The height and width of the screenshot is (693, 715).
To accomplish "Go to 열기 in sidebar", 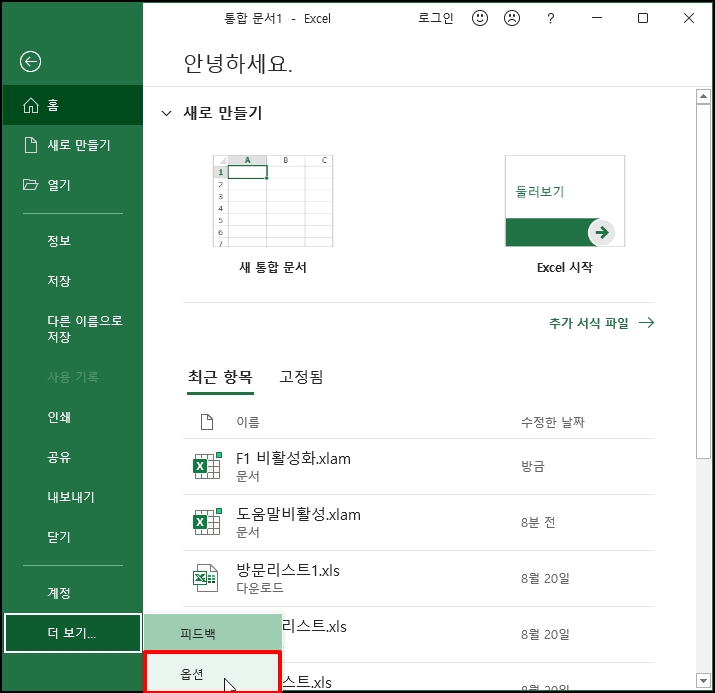I will [73, 185].
